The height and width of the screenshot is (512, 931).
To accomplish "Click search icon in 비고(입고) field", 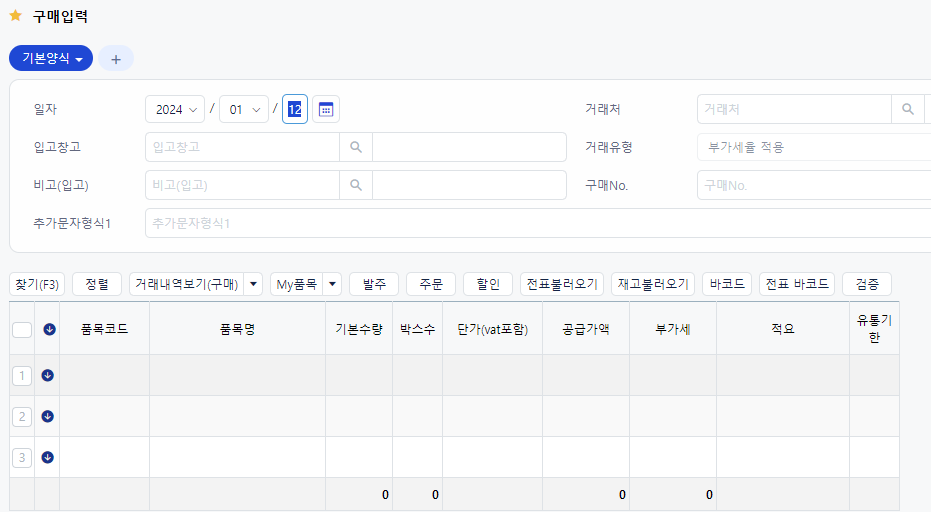I will (x=356, y=185).
